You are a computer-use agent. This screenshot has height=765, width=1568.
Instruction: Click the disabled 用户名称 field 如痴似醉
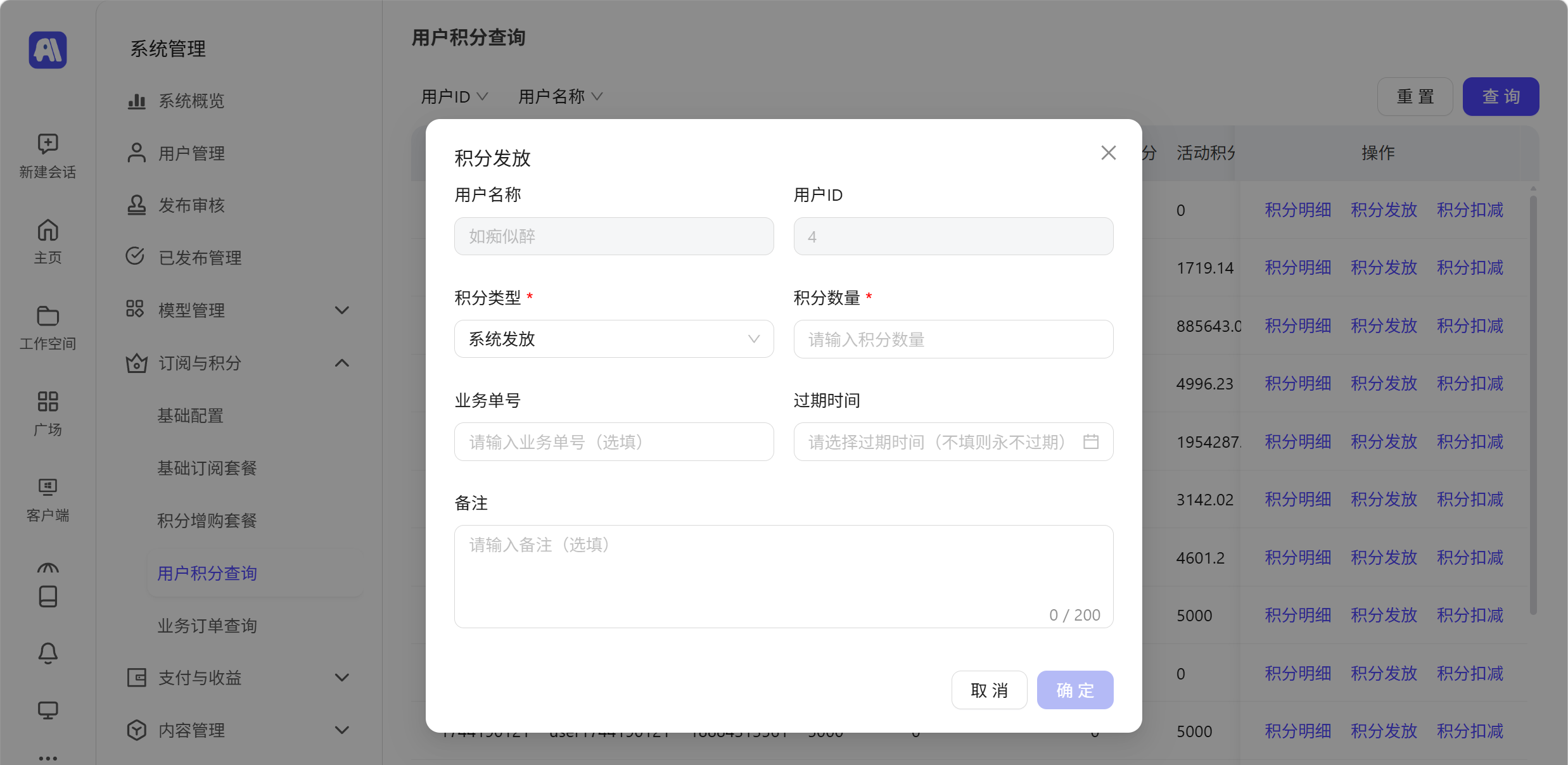(614, 236)
